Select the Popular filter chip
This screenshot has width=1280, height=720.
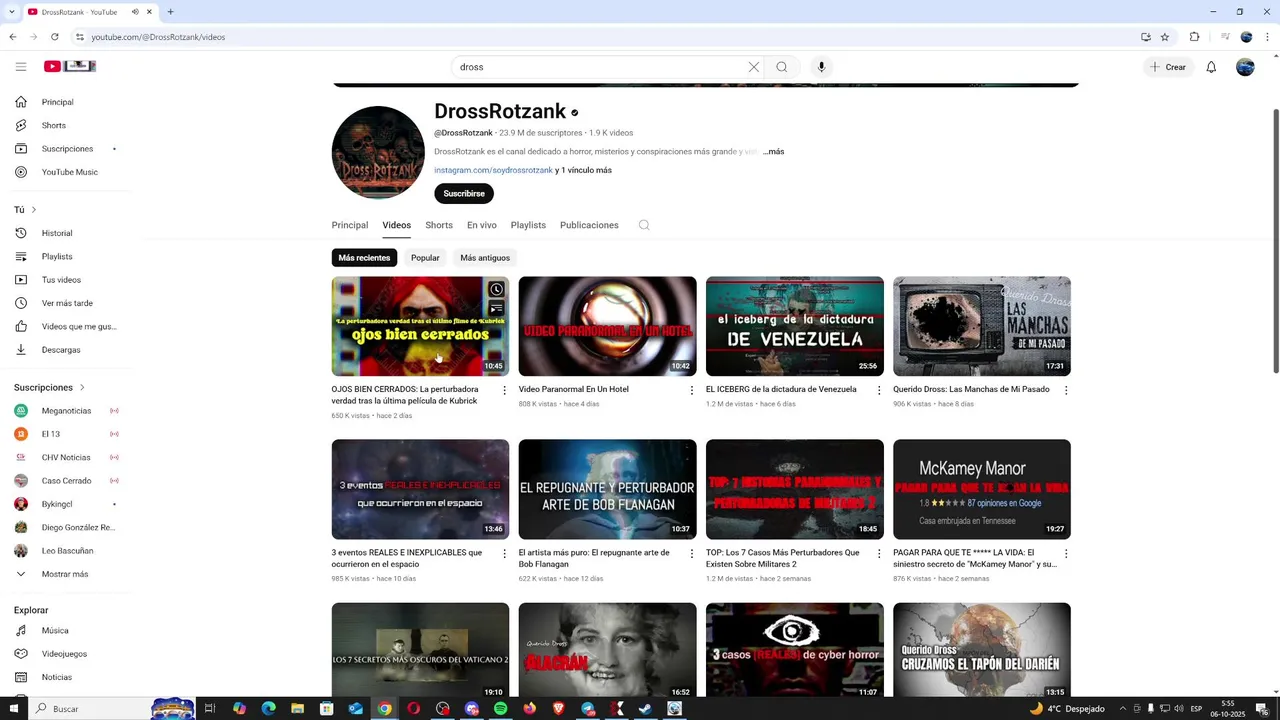(x=425, y=258)
